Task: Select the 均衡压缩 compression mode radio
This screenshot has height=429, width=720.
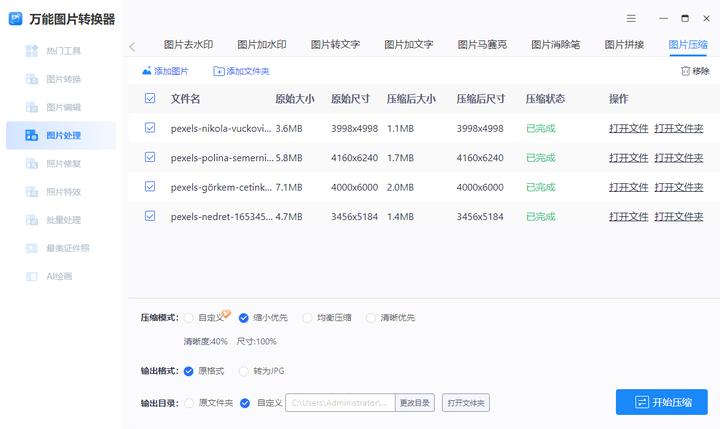Action: (307, 317)
